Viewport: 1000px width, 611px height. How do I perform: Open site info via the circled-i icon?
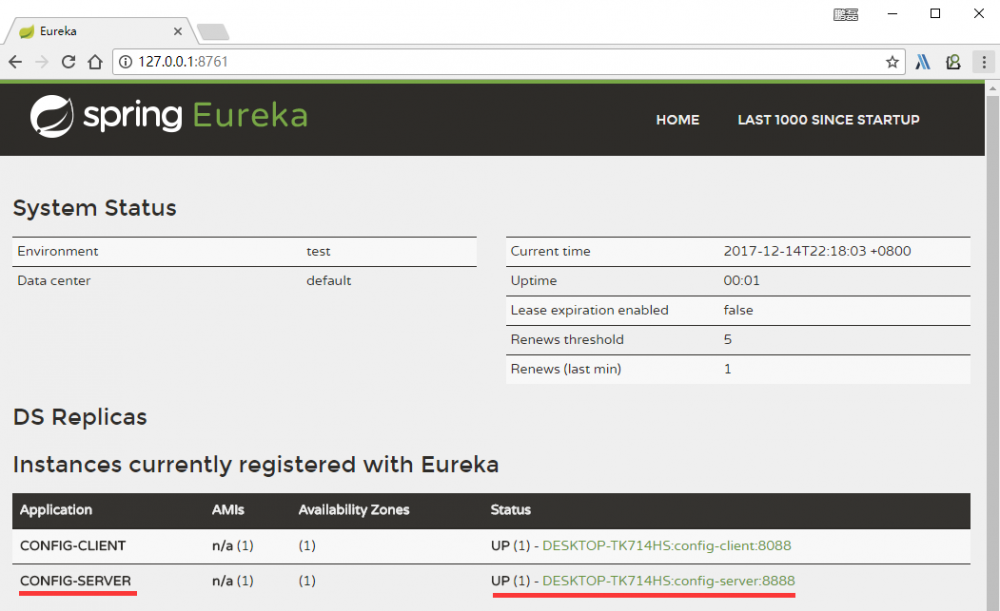(123, 61)
